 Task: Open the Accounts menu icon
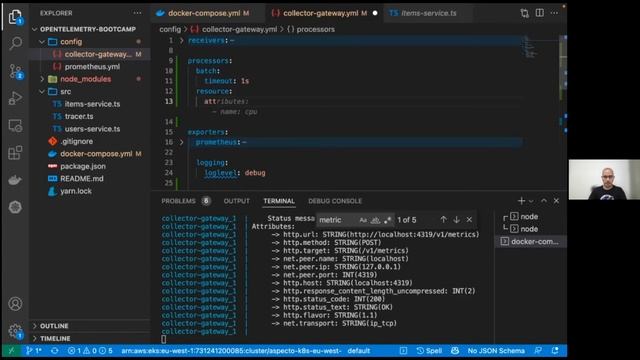(15, 304)
